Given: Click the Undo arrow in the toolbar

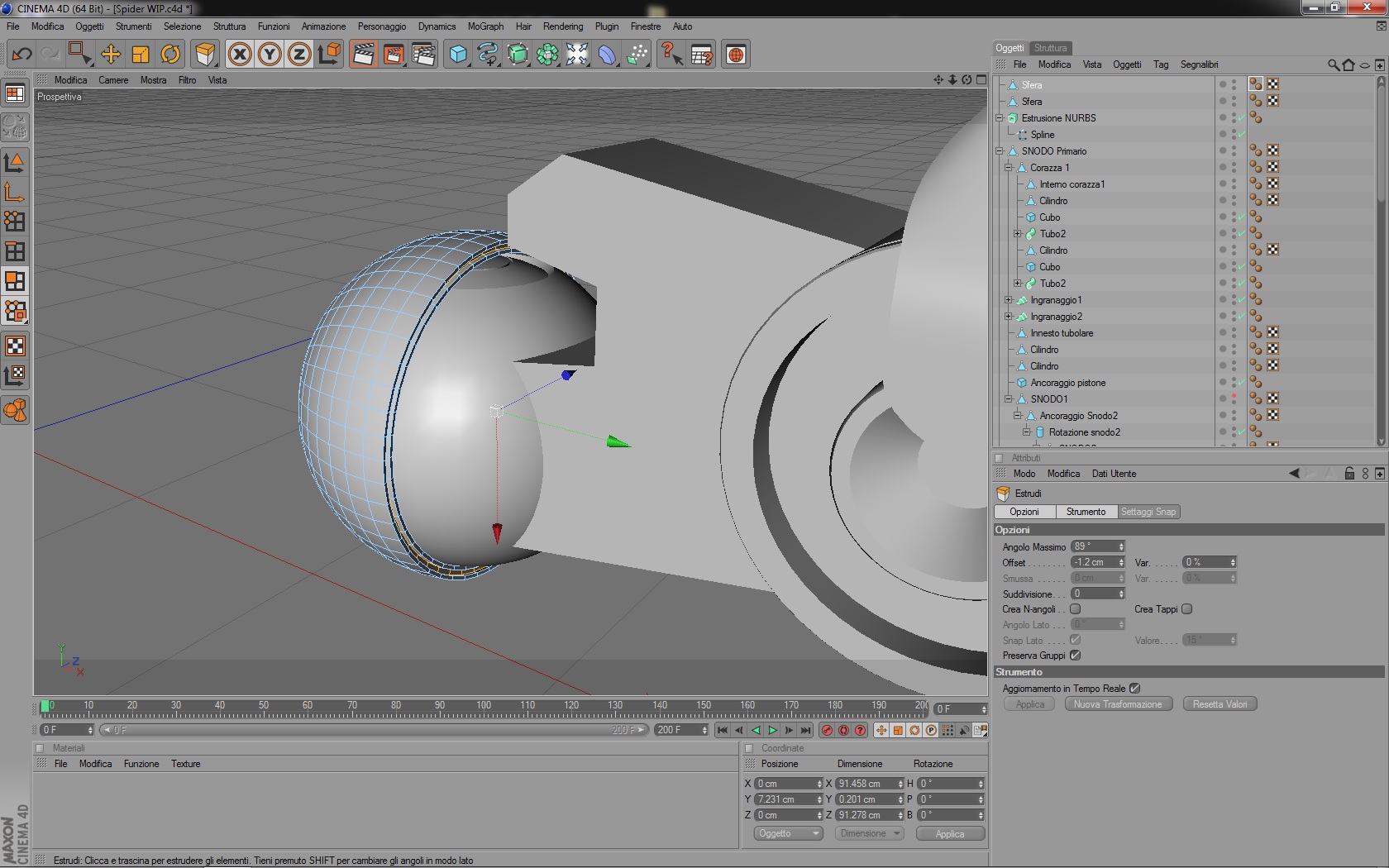Looking at the screenshot, I should 21,55.
